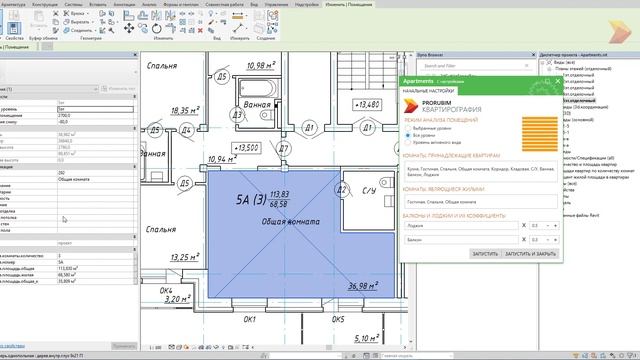Click the Вырезать cut geometry tool
This screenshot has width=640, height=360.
point(78,22)
